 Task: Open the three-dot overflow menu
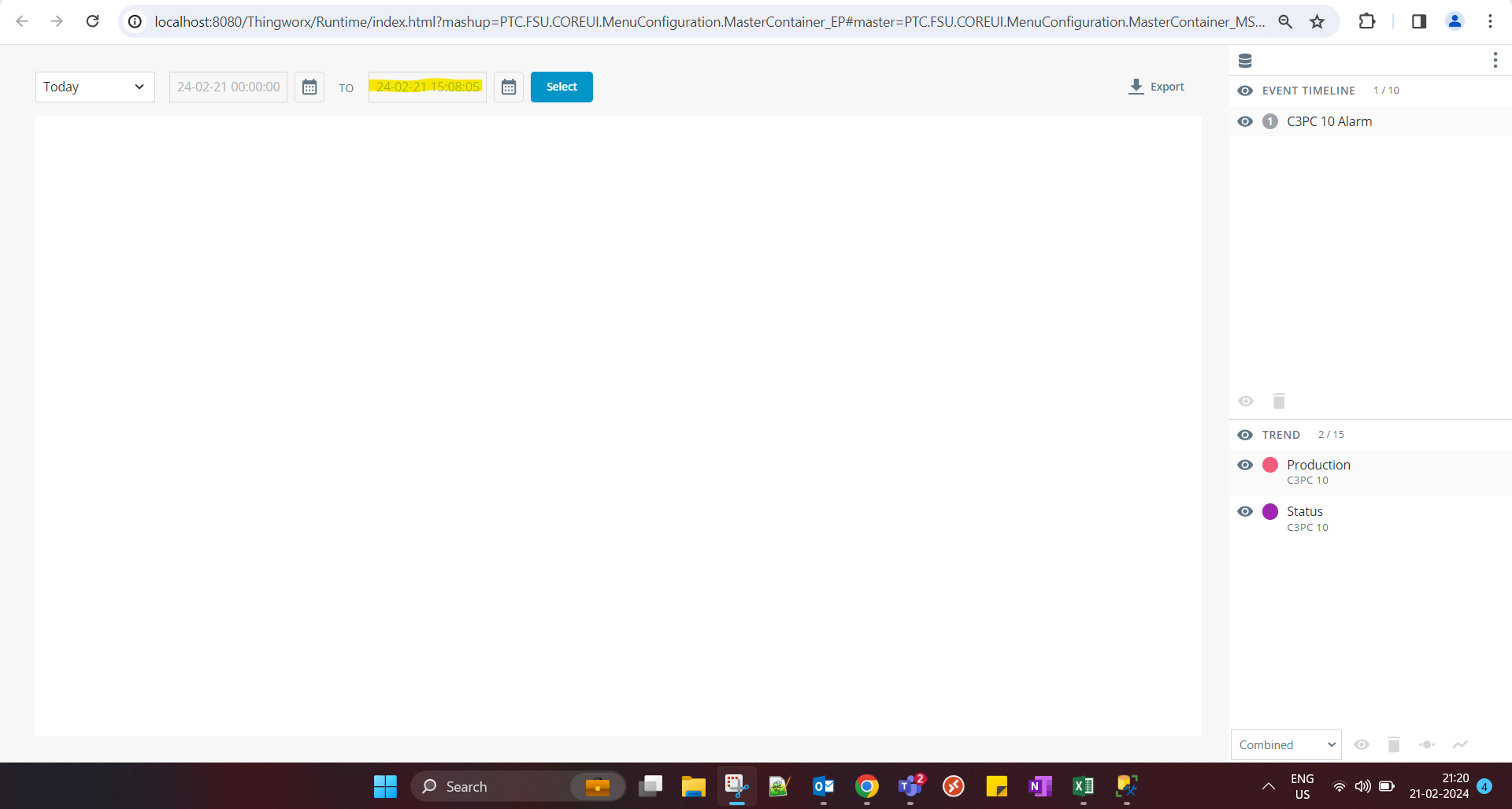pyautogui.click(x=1495, y=59)
